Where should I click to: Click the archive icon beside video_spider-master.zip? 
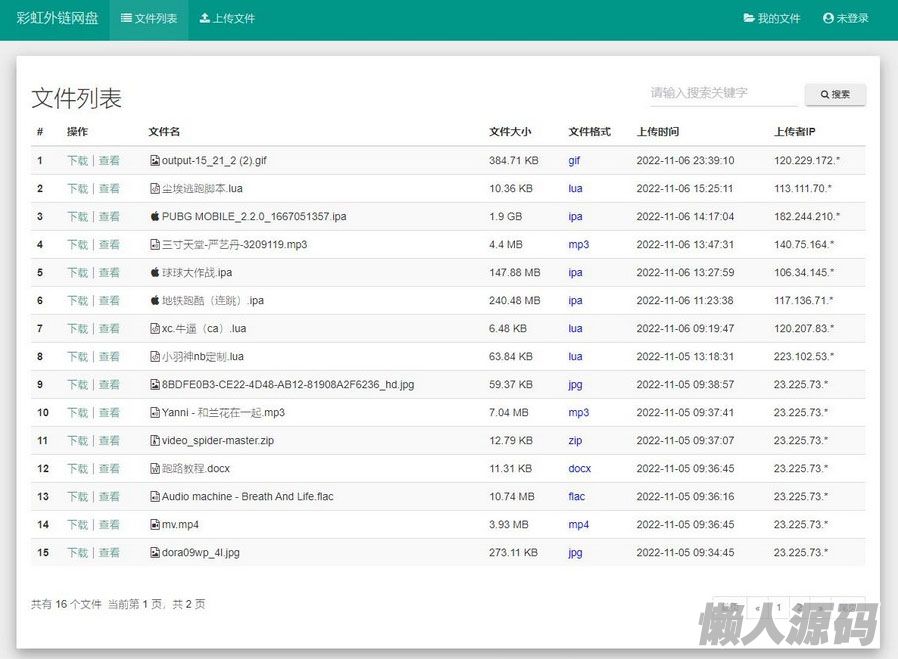(154, 441)
